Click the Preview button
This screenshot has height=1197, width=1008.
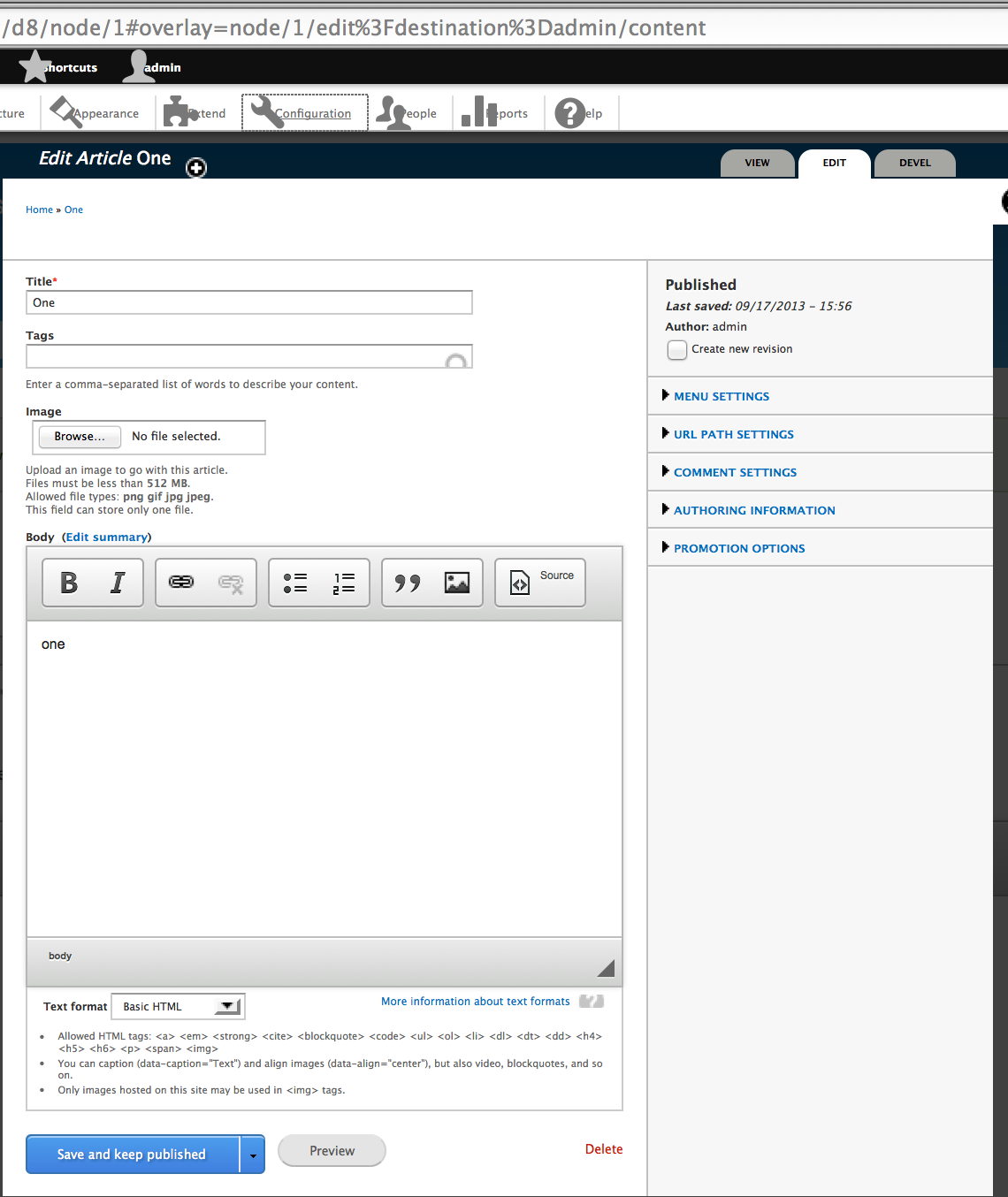pyautogui.click(x=332, y=1150)
